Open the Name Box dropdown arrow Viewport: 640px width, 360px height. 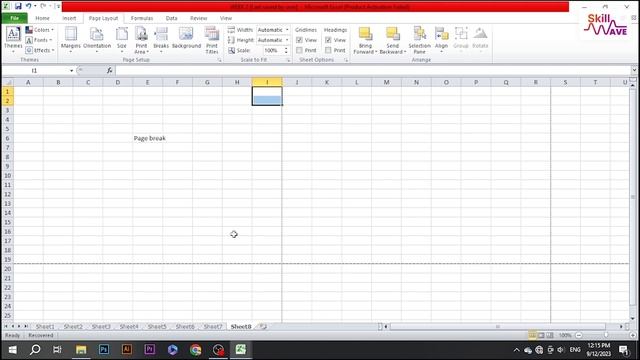click(71, 71)
